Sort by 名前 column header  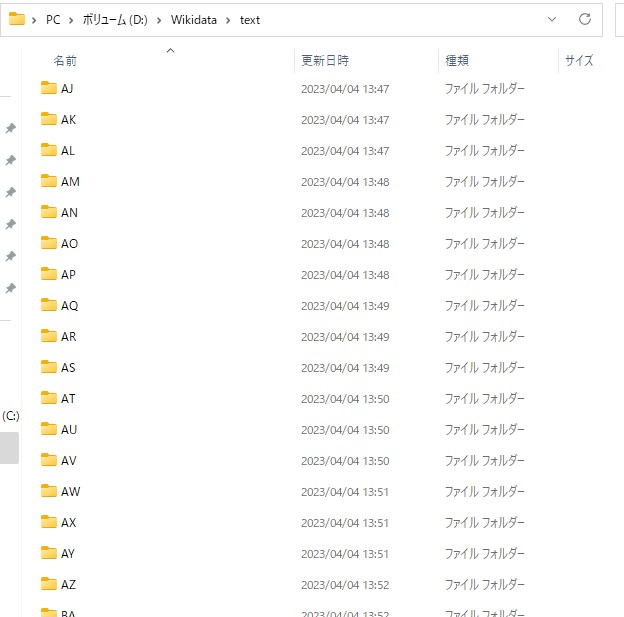coord(65,61)
